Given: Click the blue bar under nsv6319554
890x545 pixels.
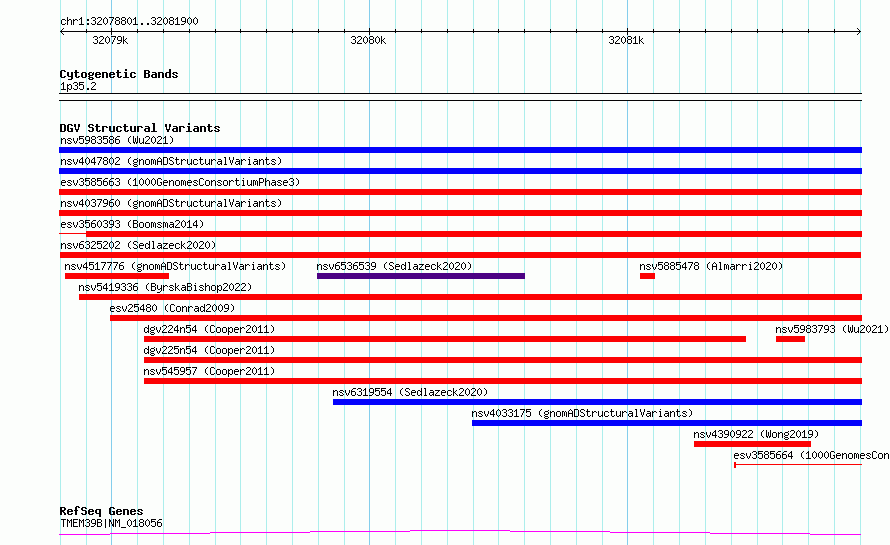Looking at the screenshot, I should (x=597, y=402).
